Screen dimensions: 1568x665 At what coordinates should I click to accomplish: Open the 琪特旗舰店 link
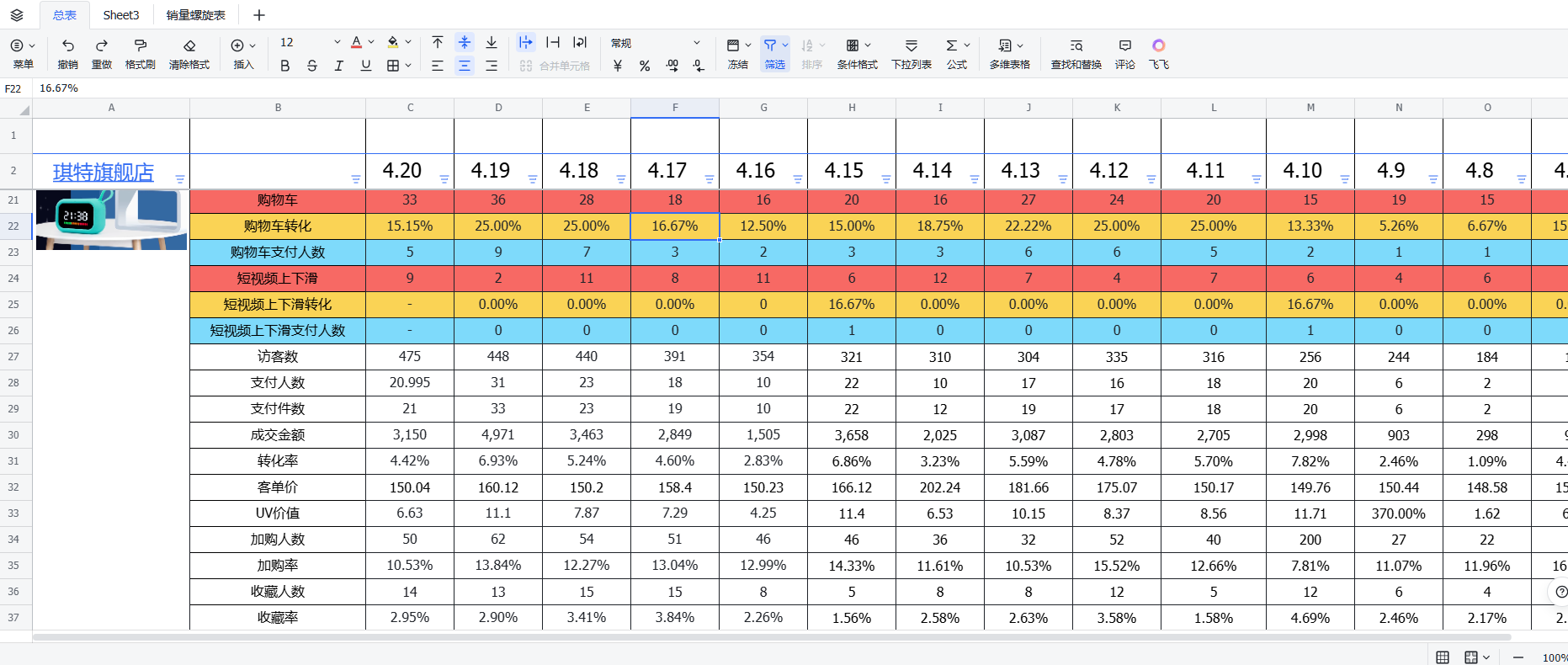[x=104, y=173]
